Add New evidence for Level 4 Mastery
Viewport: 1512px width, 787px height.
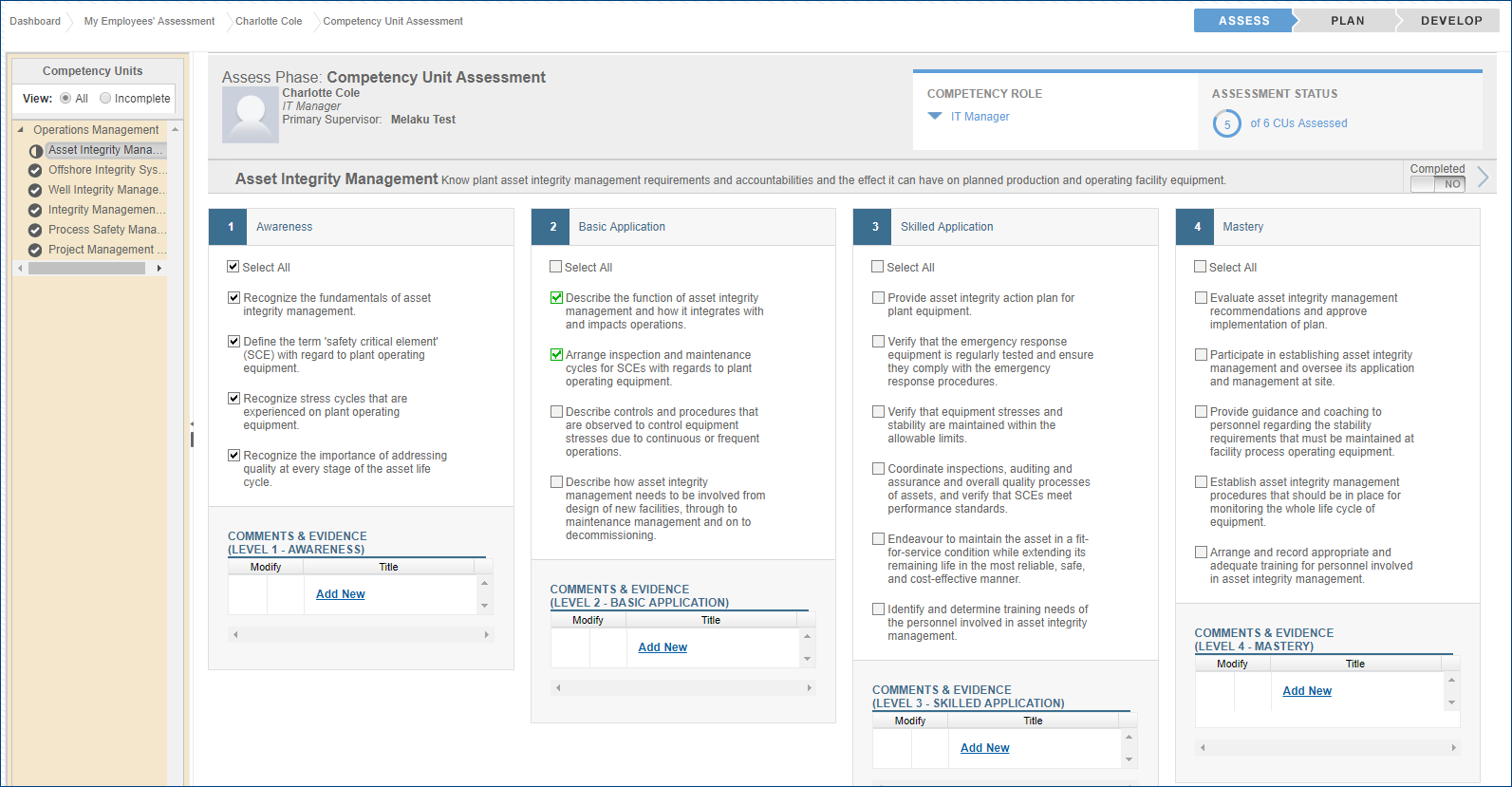tap(1307, 691)
